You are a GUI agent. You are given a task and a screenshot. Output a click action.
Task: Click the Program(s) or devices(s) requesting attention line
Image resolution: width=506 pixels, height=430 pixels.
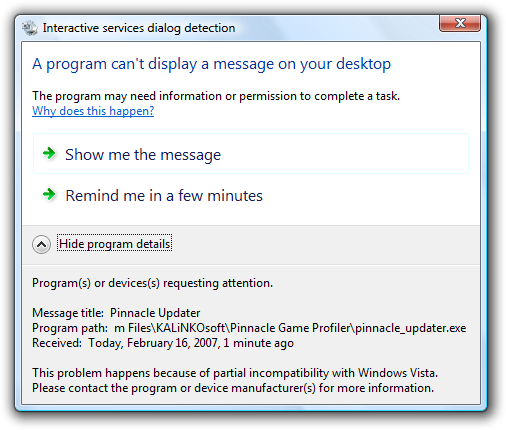pos(152,283)
